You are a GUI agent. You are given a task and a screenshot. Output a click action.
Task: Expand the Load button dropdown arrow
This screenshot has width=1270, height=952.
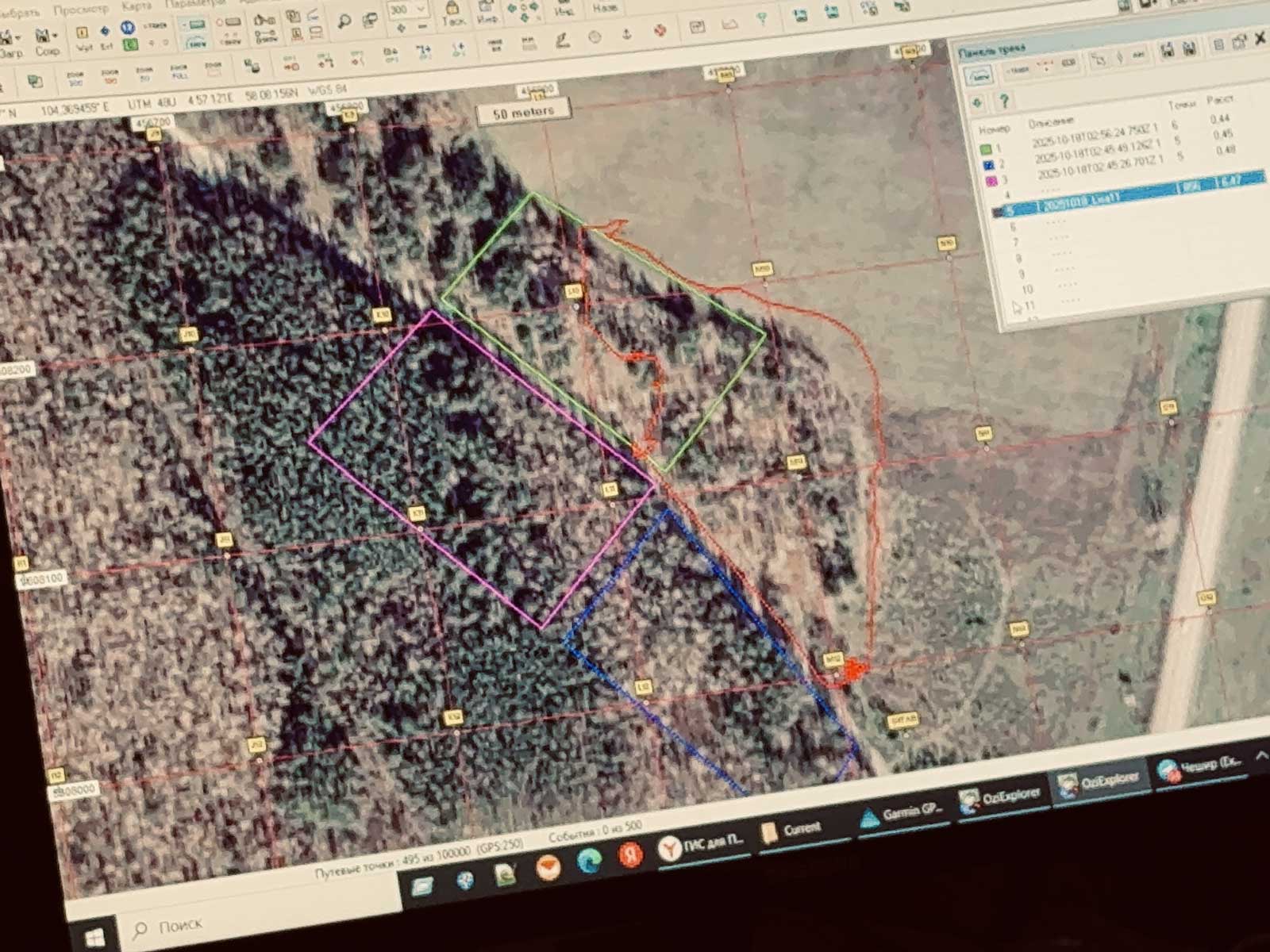click(x=17, y=38)
